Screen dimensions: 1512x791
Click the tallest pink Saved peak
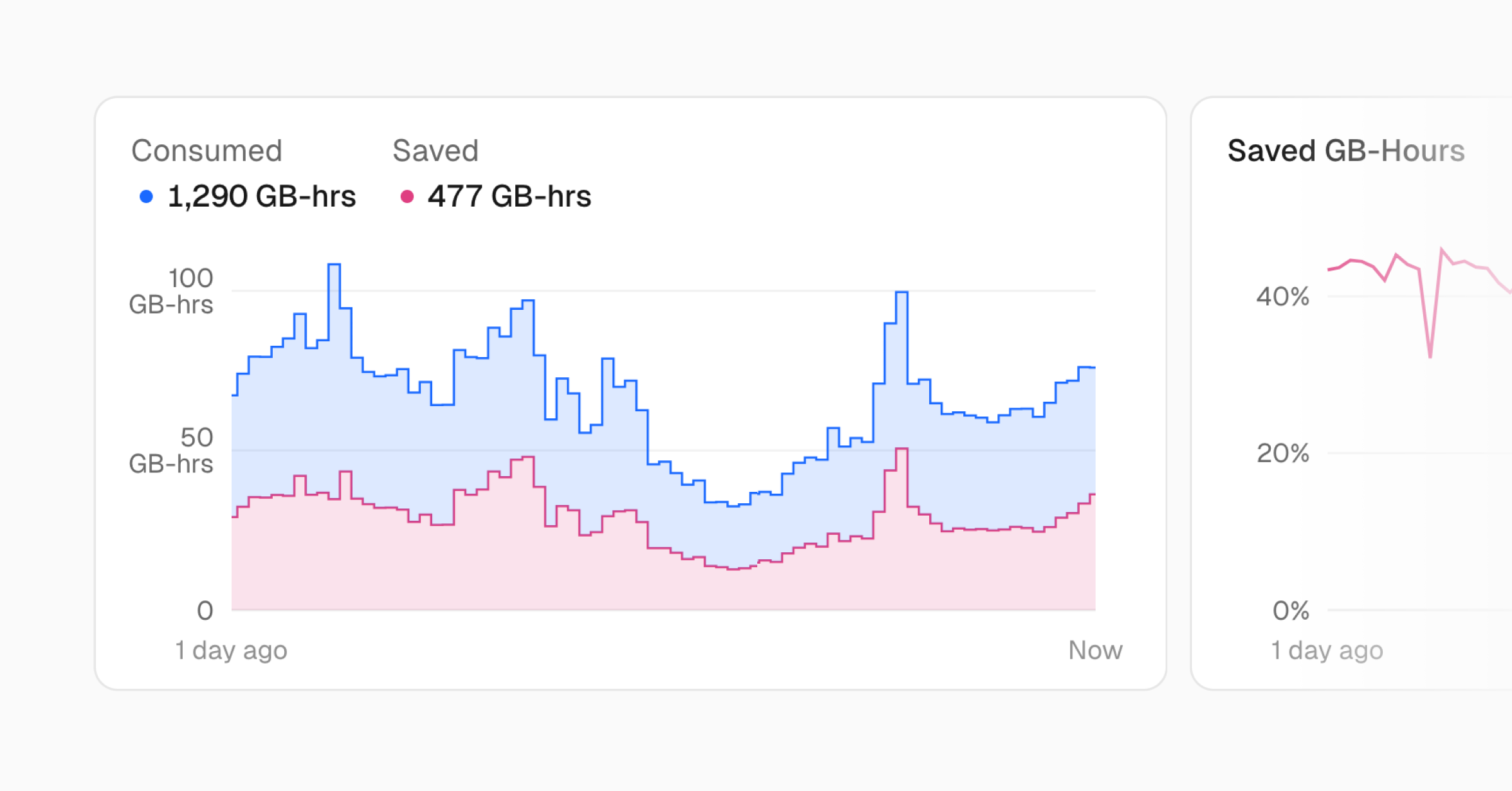tap(902, 449)
